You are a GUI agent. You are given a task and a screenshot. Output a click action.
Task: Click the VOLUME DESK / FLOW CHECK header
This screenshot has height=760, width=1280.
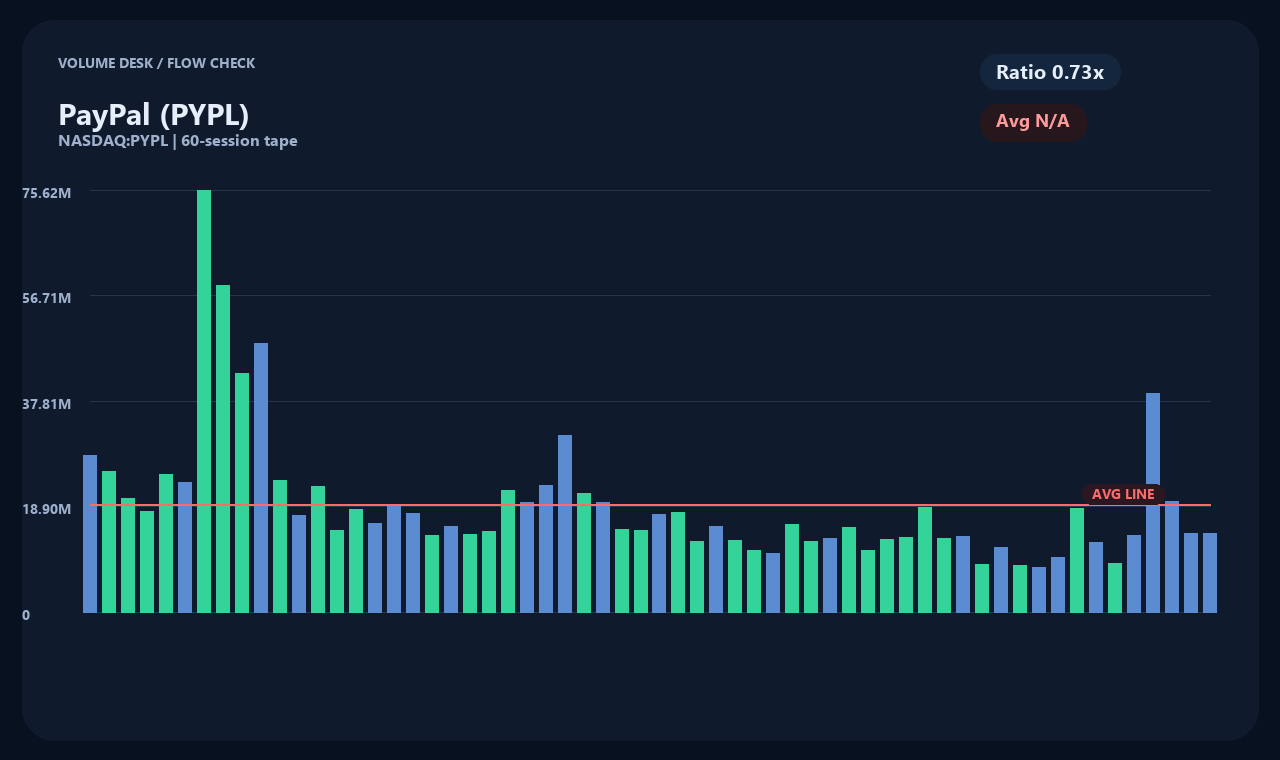pyautogui.click(x=156, y=63)
